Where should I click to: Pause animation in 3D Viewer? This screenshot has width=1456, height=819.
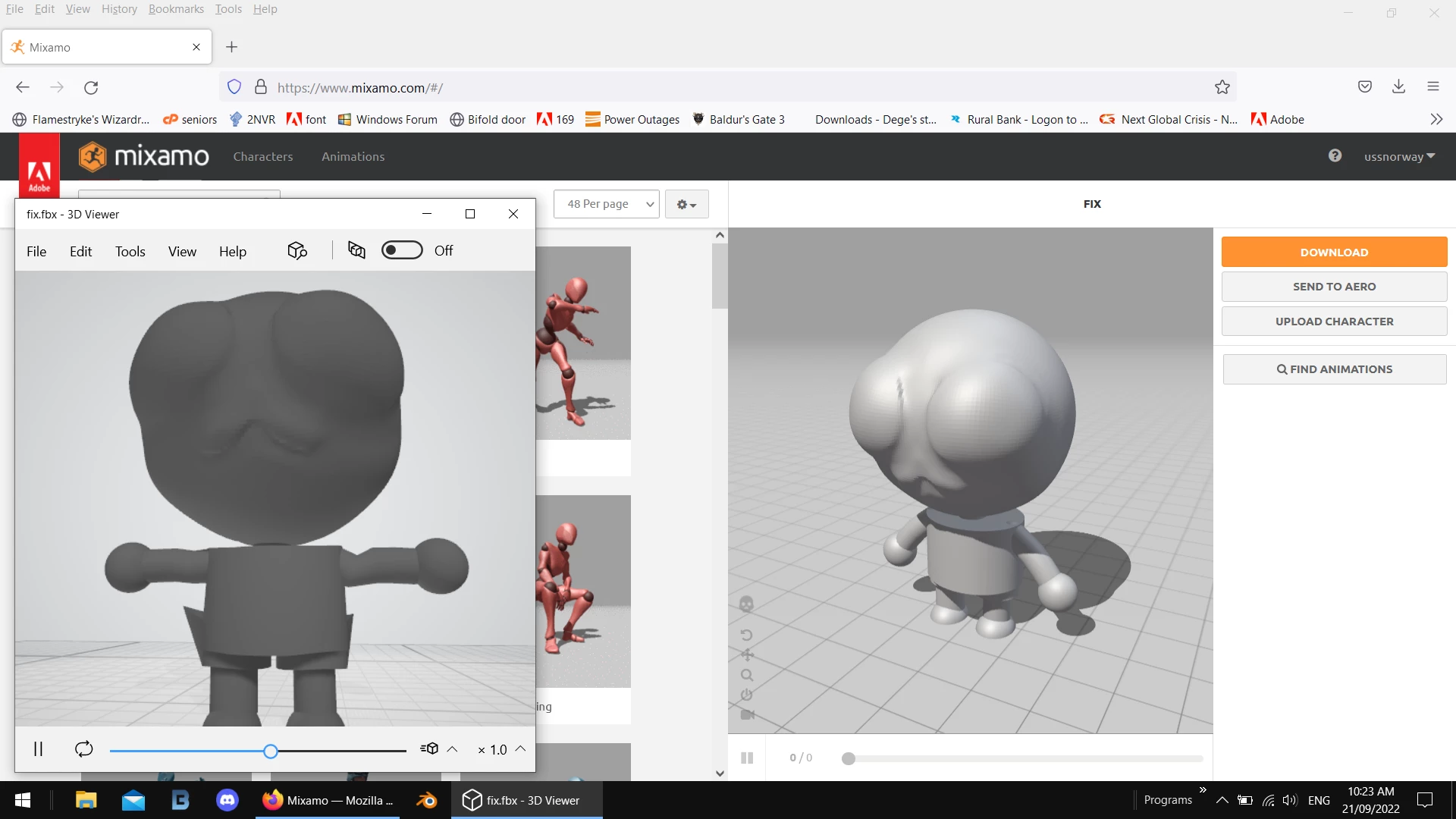coord(38,749)
